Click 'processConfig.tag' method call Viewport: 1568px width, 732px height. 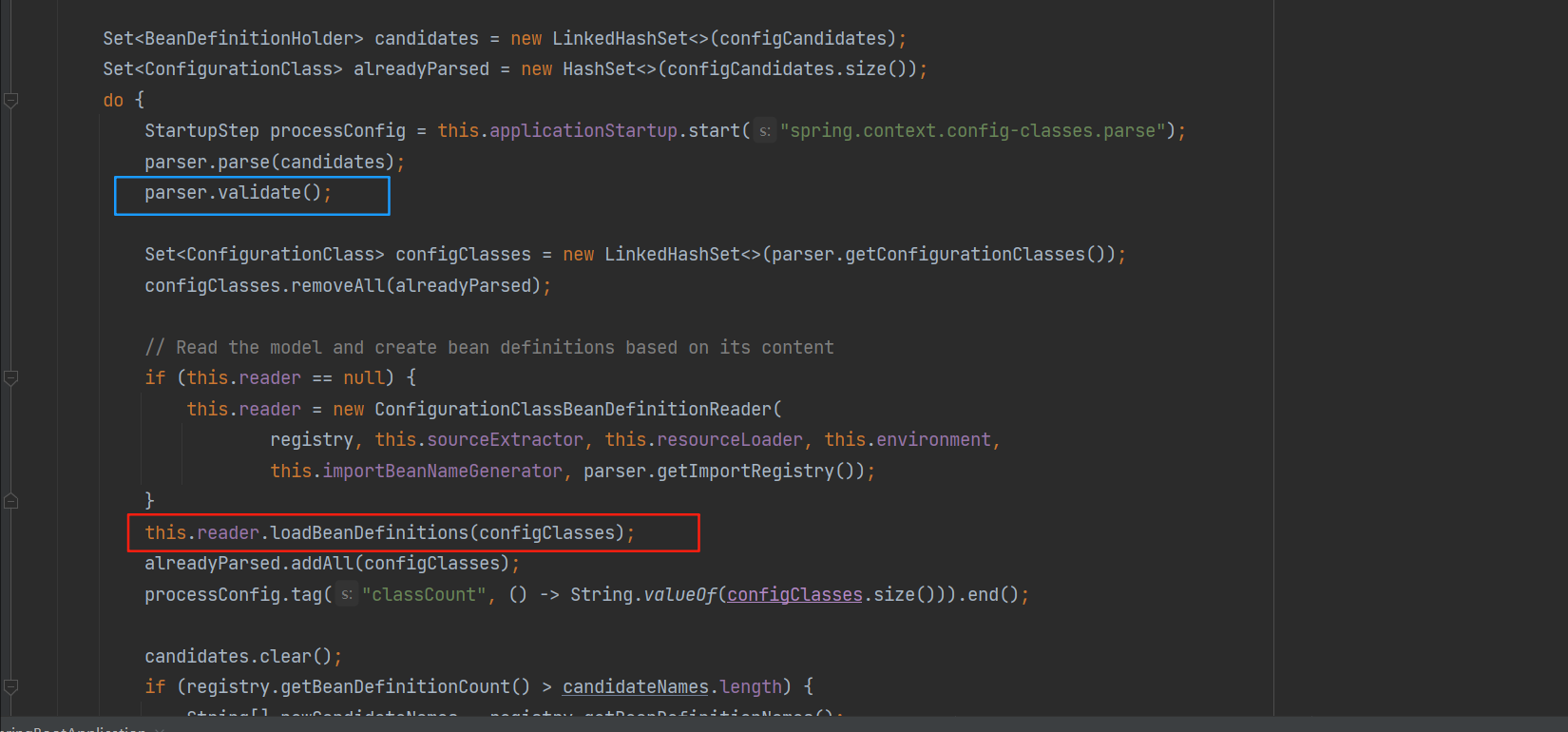(234, 595)
